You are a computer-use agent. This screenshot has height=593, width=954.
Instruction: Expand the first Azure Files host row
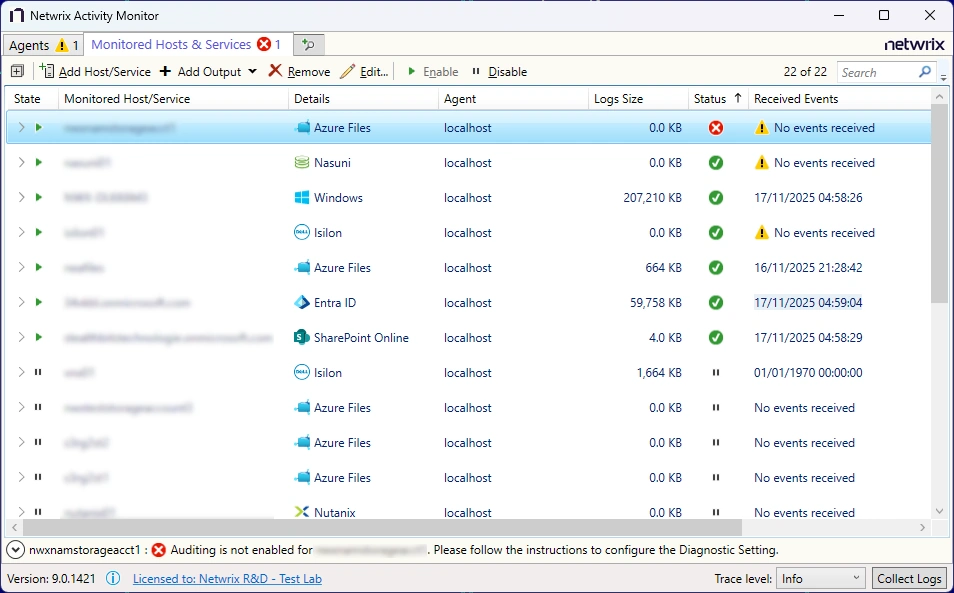click(x=21, y=128)
